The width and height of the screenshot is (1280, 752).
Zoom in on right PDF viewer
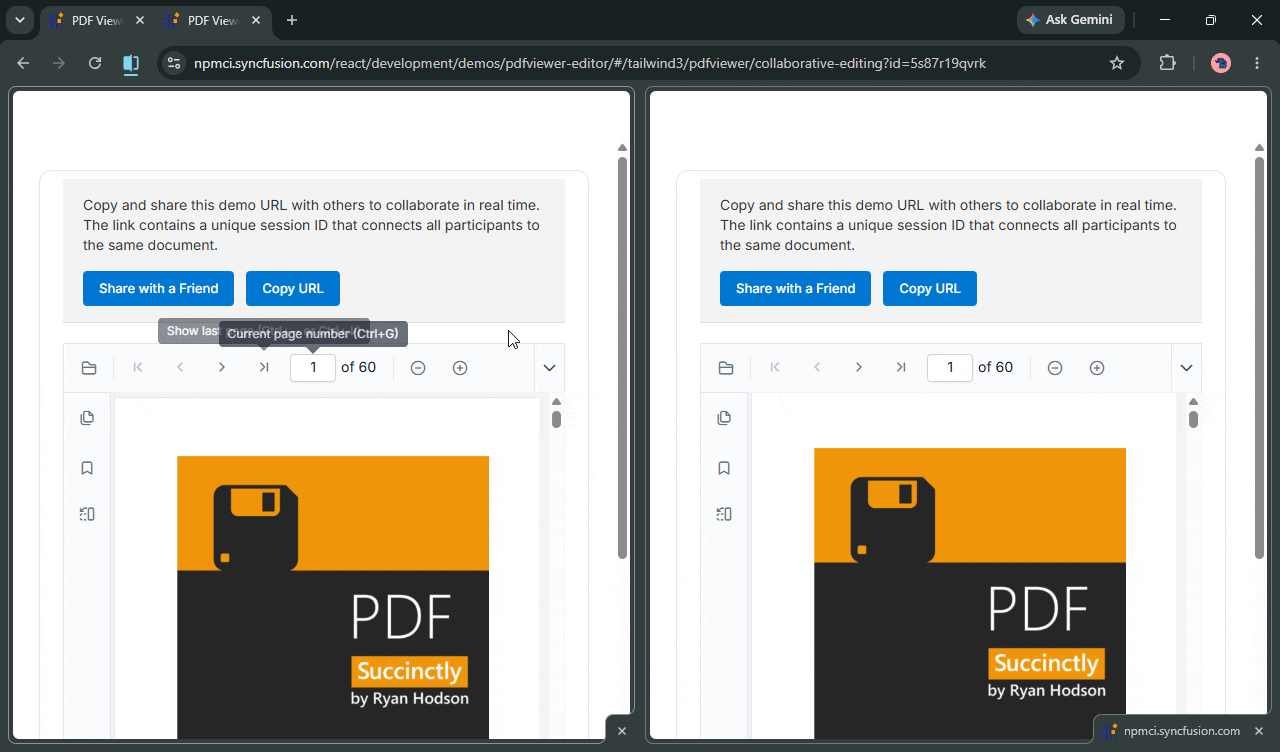point(1097,368)
